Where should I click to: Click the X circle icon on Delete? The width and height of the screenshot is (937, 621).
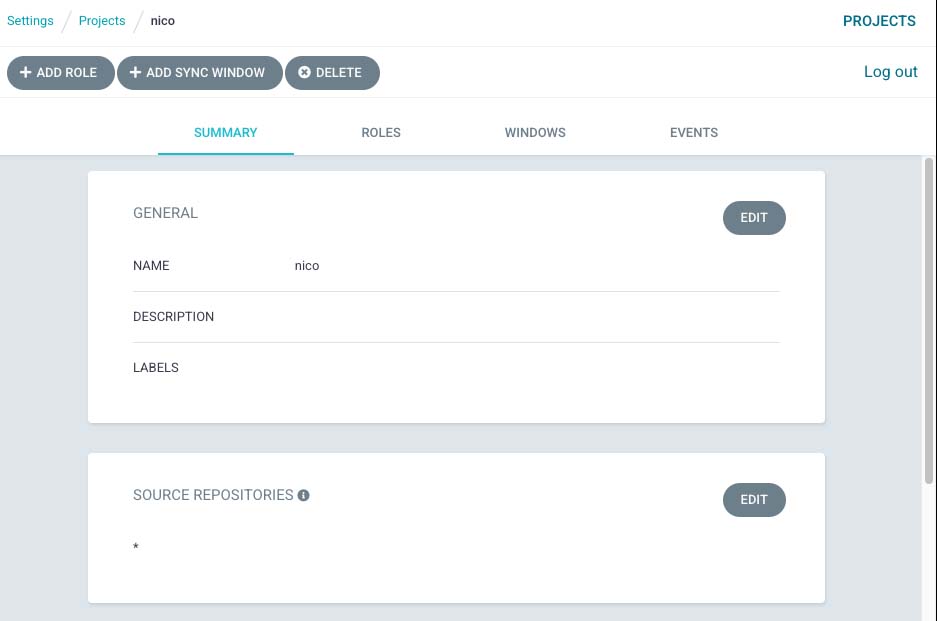coord(304,72)
